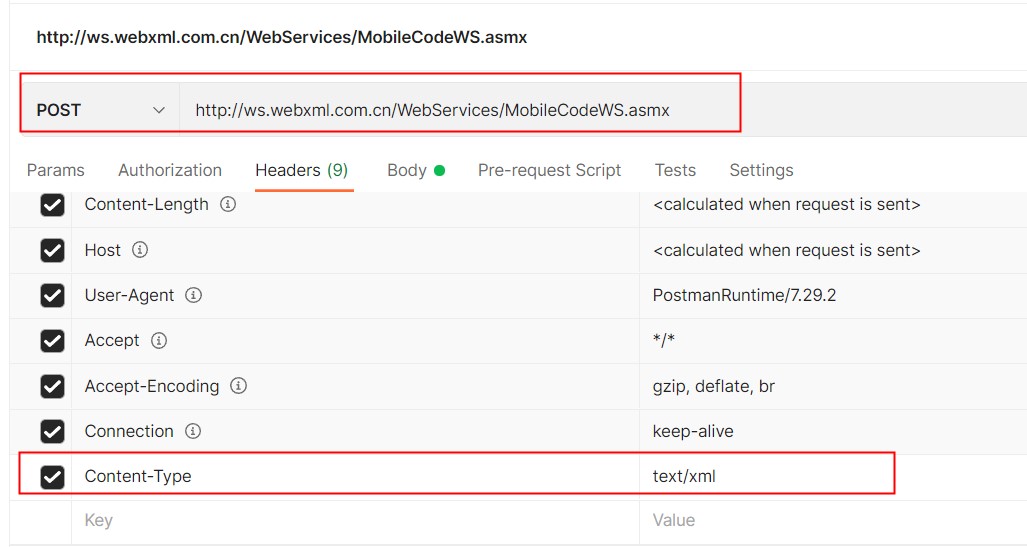
Task: Open the Pre-request Script tab
Action: 549,170
